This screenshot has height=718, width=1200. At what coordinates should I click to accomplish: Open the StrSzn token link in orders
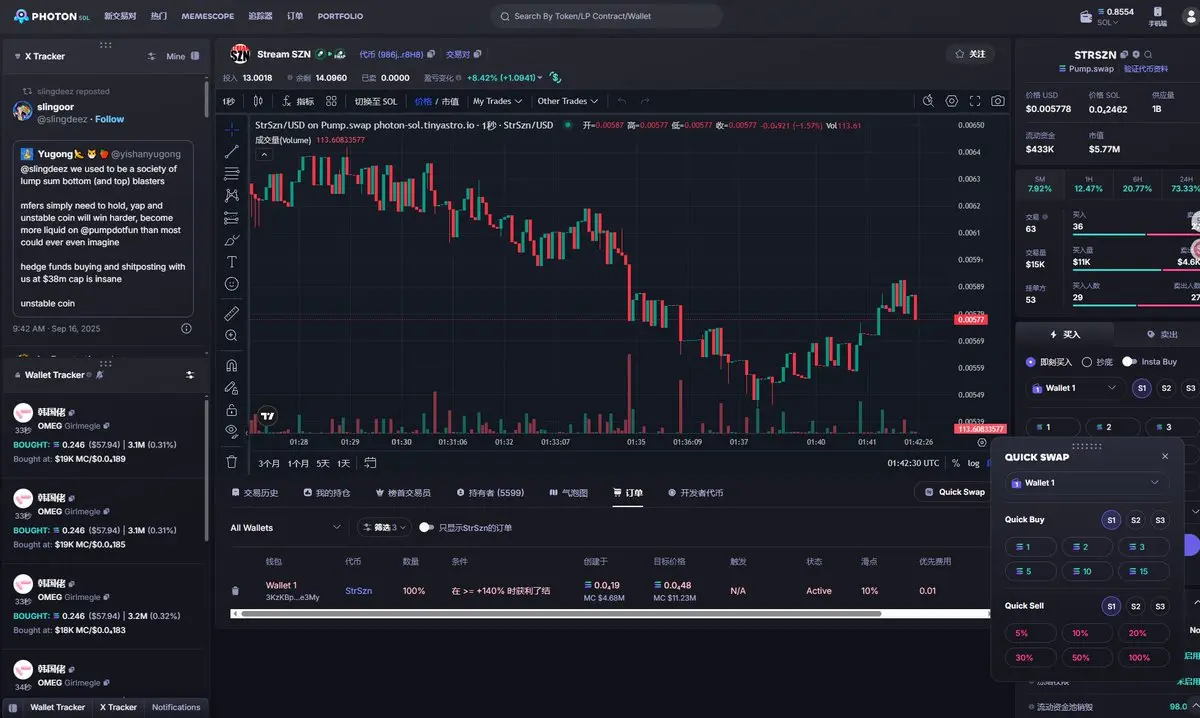pyautogui.click(x=358, y=591)
